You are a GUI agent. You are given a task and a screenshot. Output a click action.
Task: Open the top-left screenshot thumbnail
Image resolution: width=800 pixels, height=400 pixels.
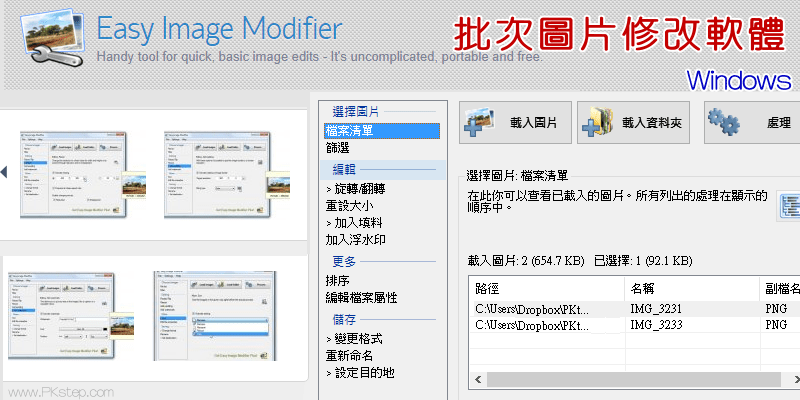pos(83,175)
